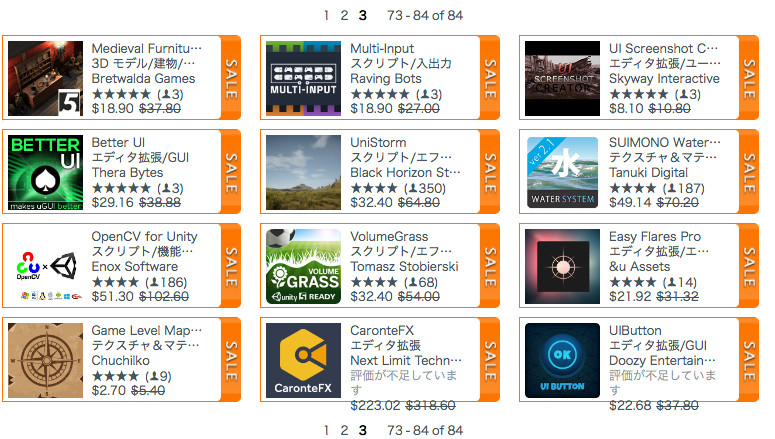Open the UniStorm landscape thumbnail
The image size is (775, 439).
click(x=303, y=173)
